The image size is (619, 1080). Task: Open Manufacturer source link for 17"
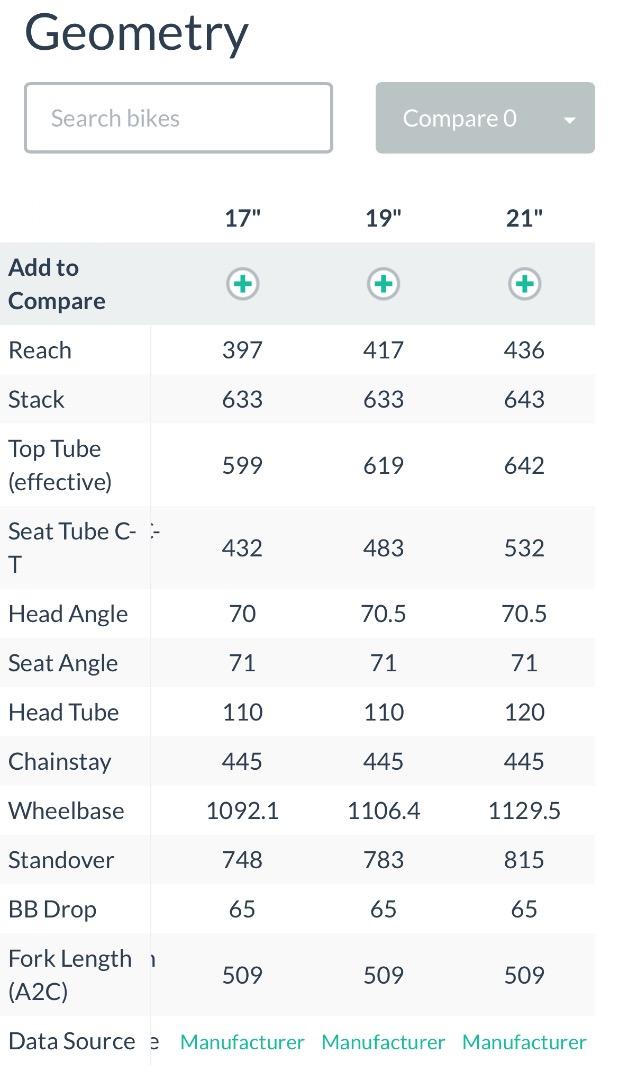[x=242, y=1042]
